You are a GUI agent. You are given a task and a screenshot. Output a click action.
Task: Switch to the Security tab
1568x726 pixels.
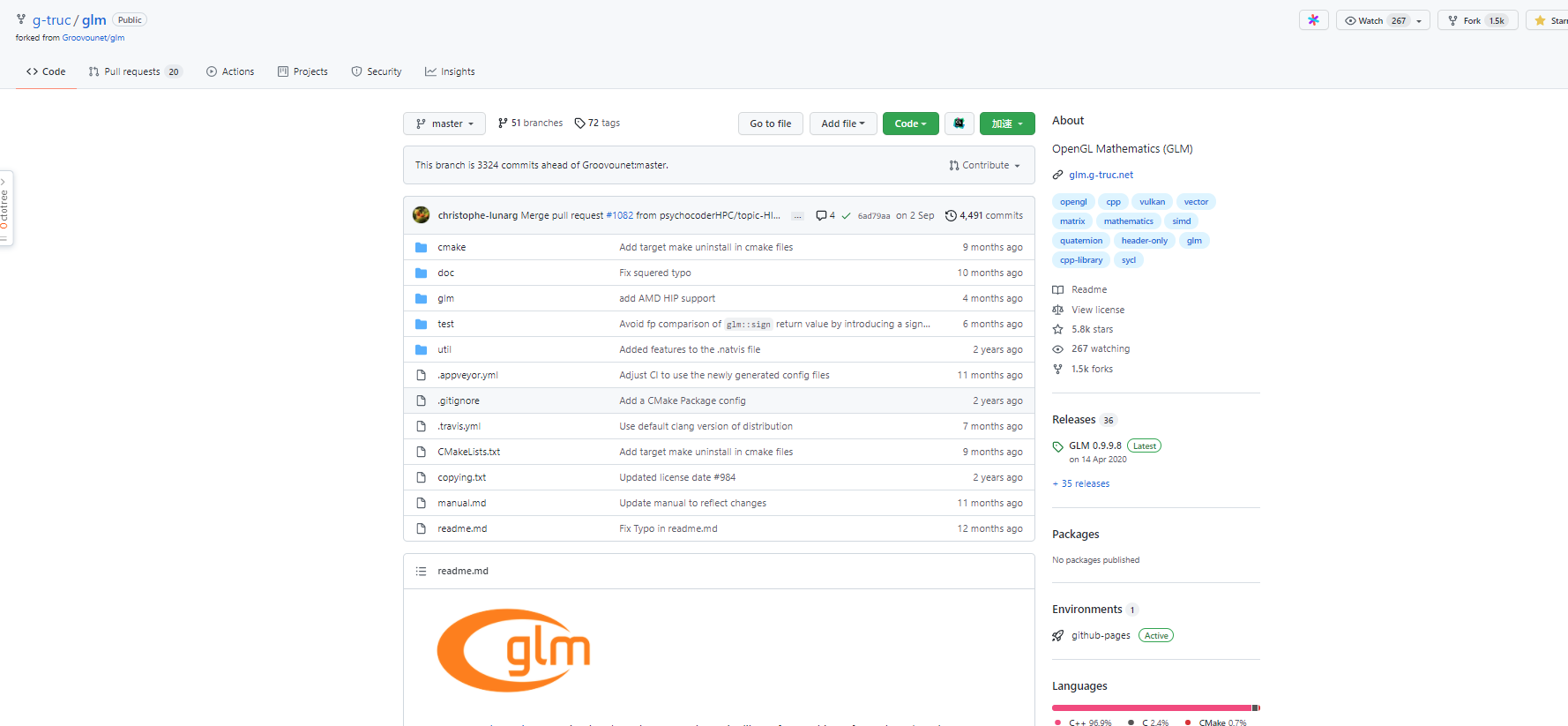click(x=377, y=71)
